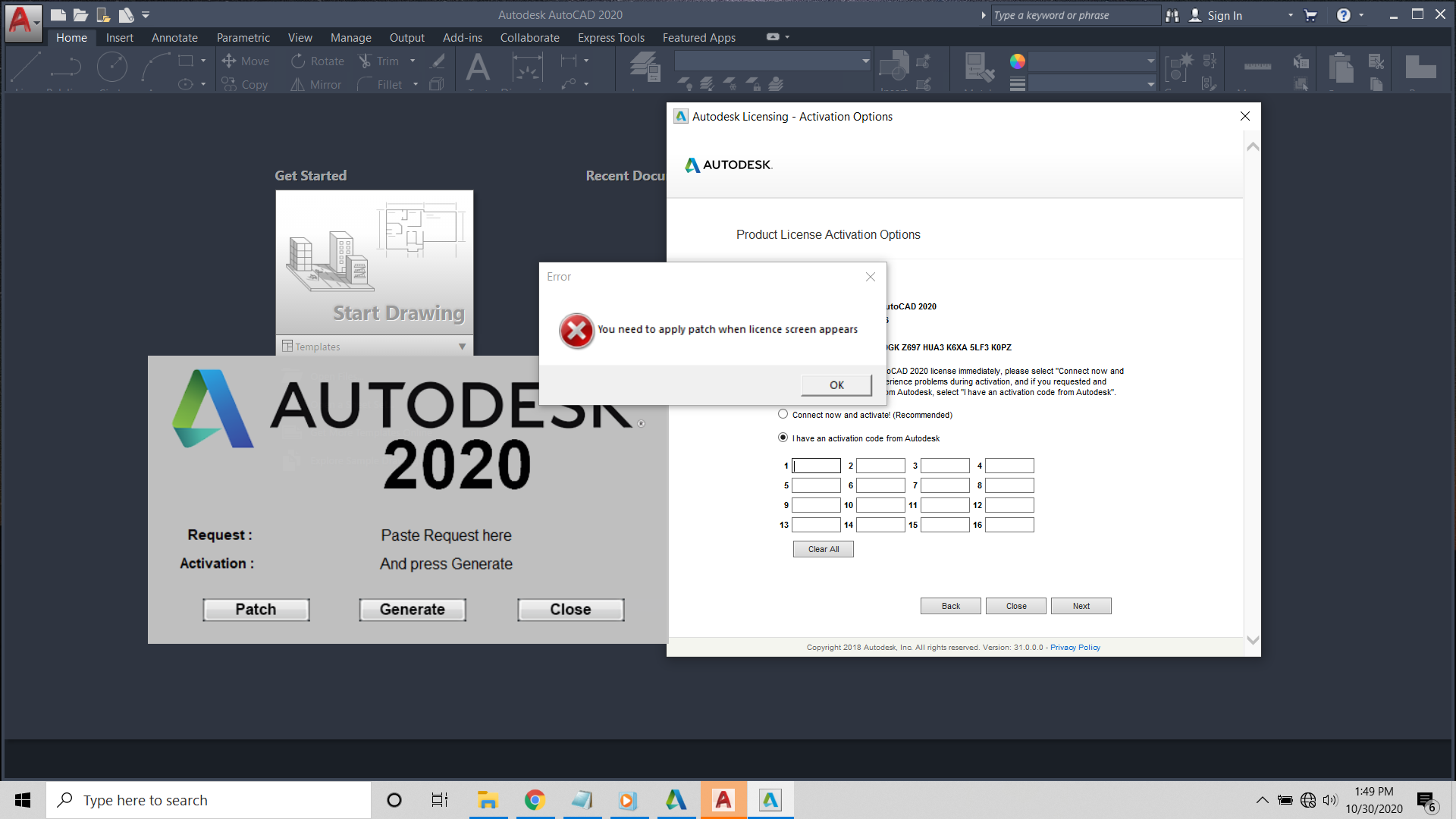The height and width of the screenshot is (819, 1456).
Task: Open the Autodesk App Store cart icon
Action: pos(1310,15)
